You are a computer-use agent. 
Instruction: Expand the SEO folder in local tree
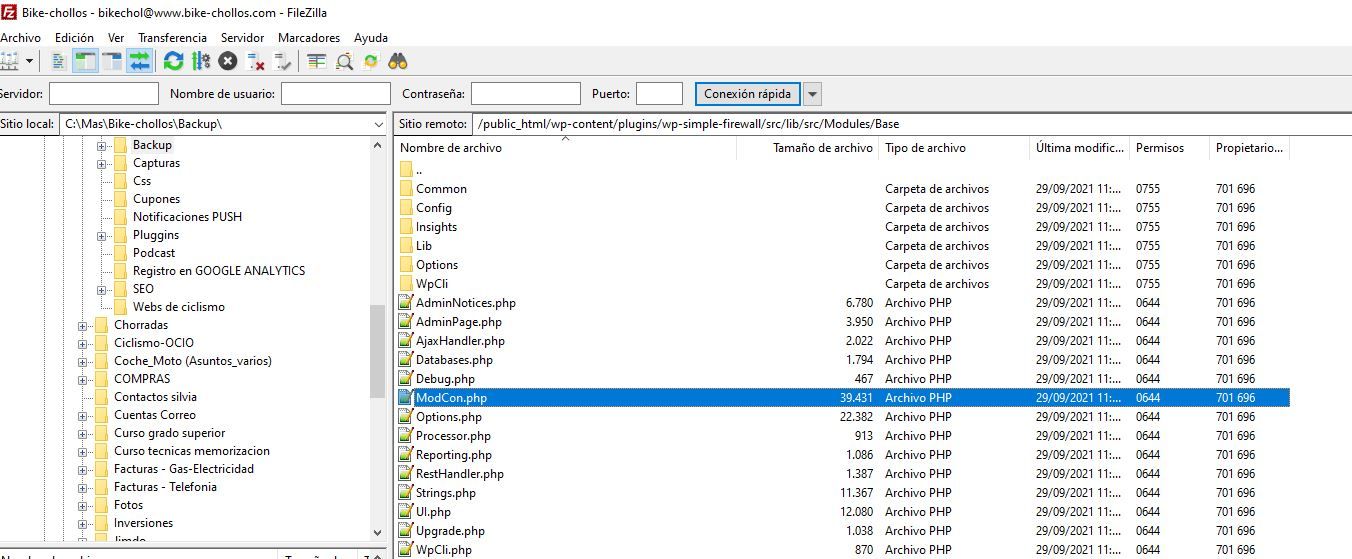tap(101, 289)
